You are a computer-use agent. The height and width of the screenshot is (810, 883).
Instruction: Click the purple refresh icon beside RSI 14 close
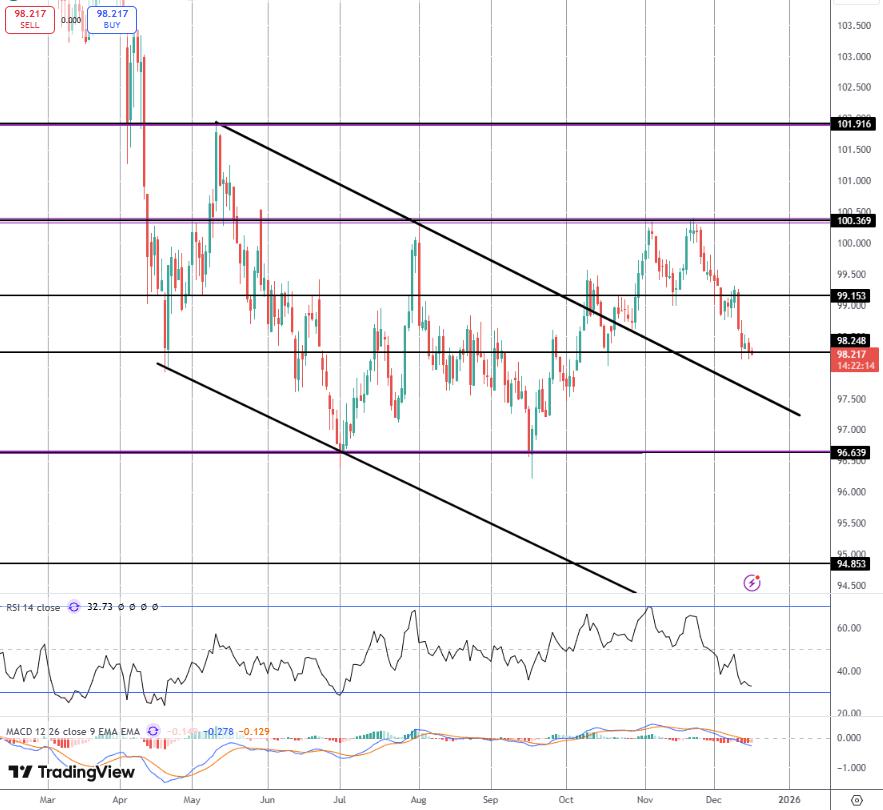pyautogui.click(x=74, y=607)
